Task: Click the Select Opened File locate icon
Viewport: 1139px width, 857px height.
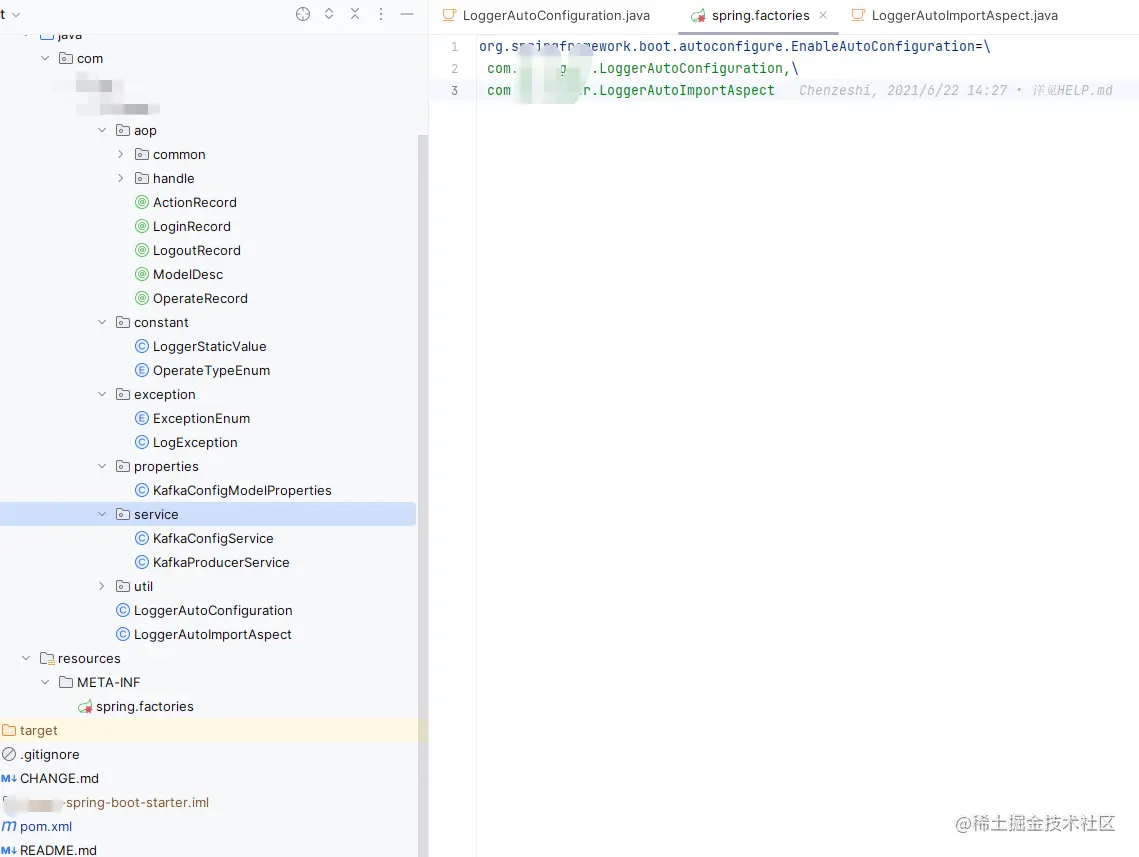Action: [x=303, y=14]
